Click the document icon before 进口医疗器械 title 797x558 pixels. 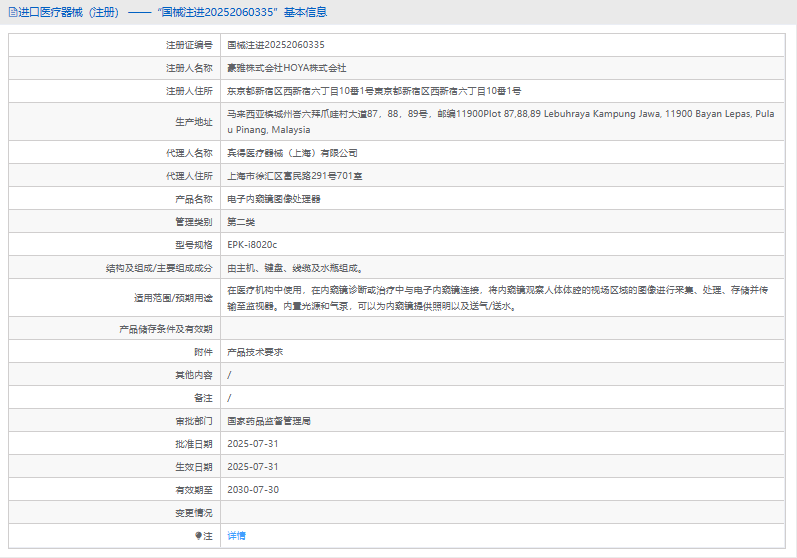pos(12,12)
